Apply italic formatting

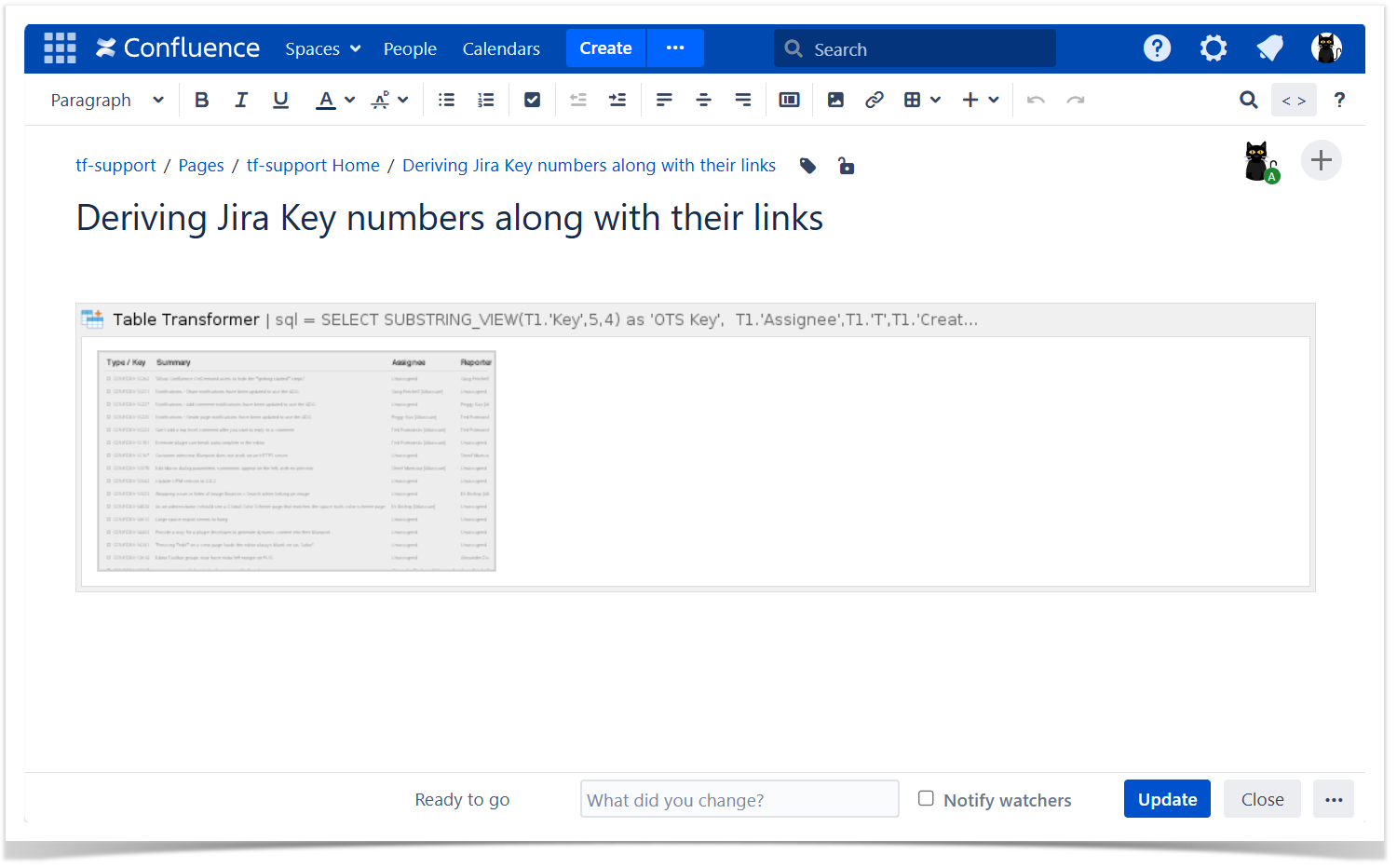point(241,100)
